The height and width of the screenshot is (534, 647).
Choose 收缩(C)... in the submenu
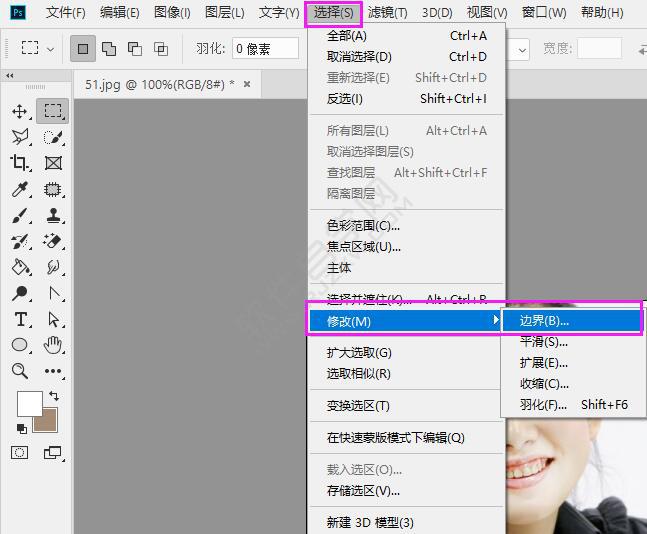(574, 384)
